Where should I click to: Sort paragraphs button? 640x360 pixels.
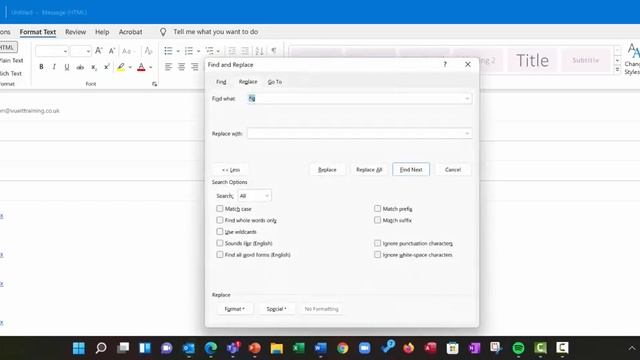pyautogui.click(x=260, y=51)
